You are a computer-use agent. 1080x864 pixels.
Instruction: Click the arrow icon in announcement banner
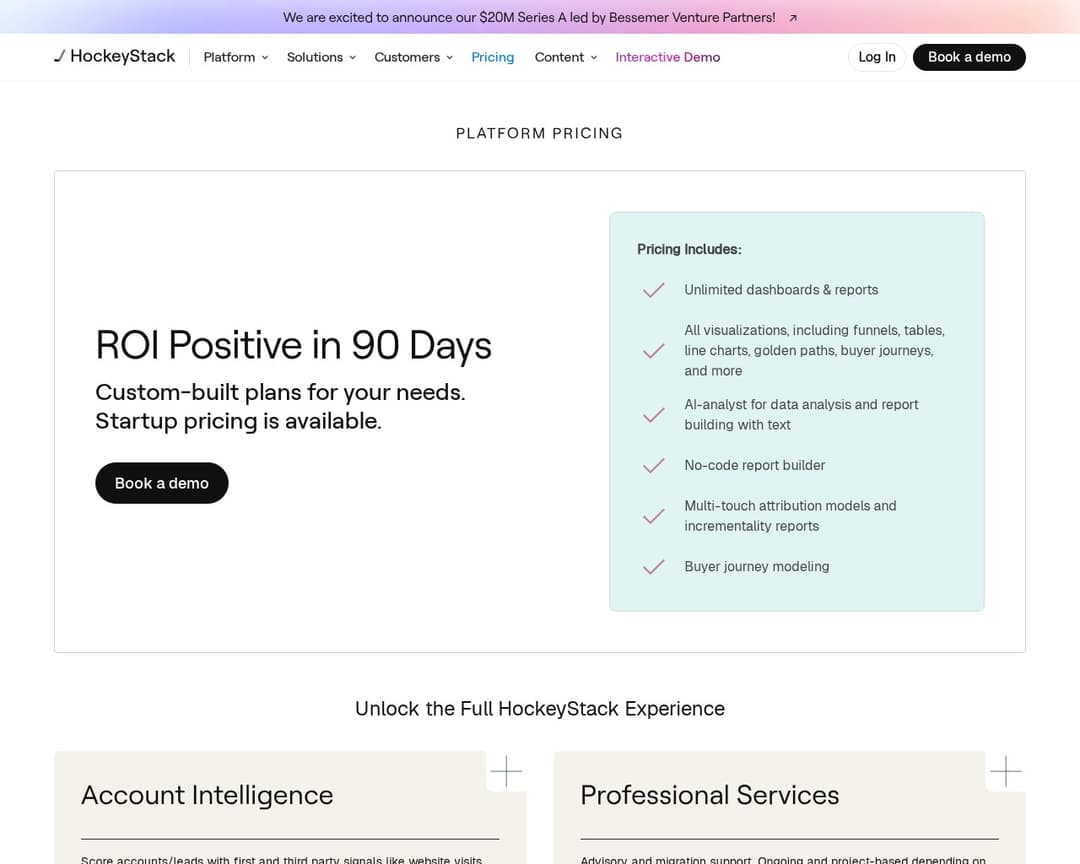coord(793,18)
